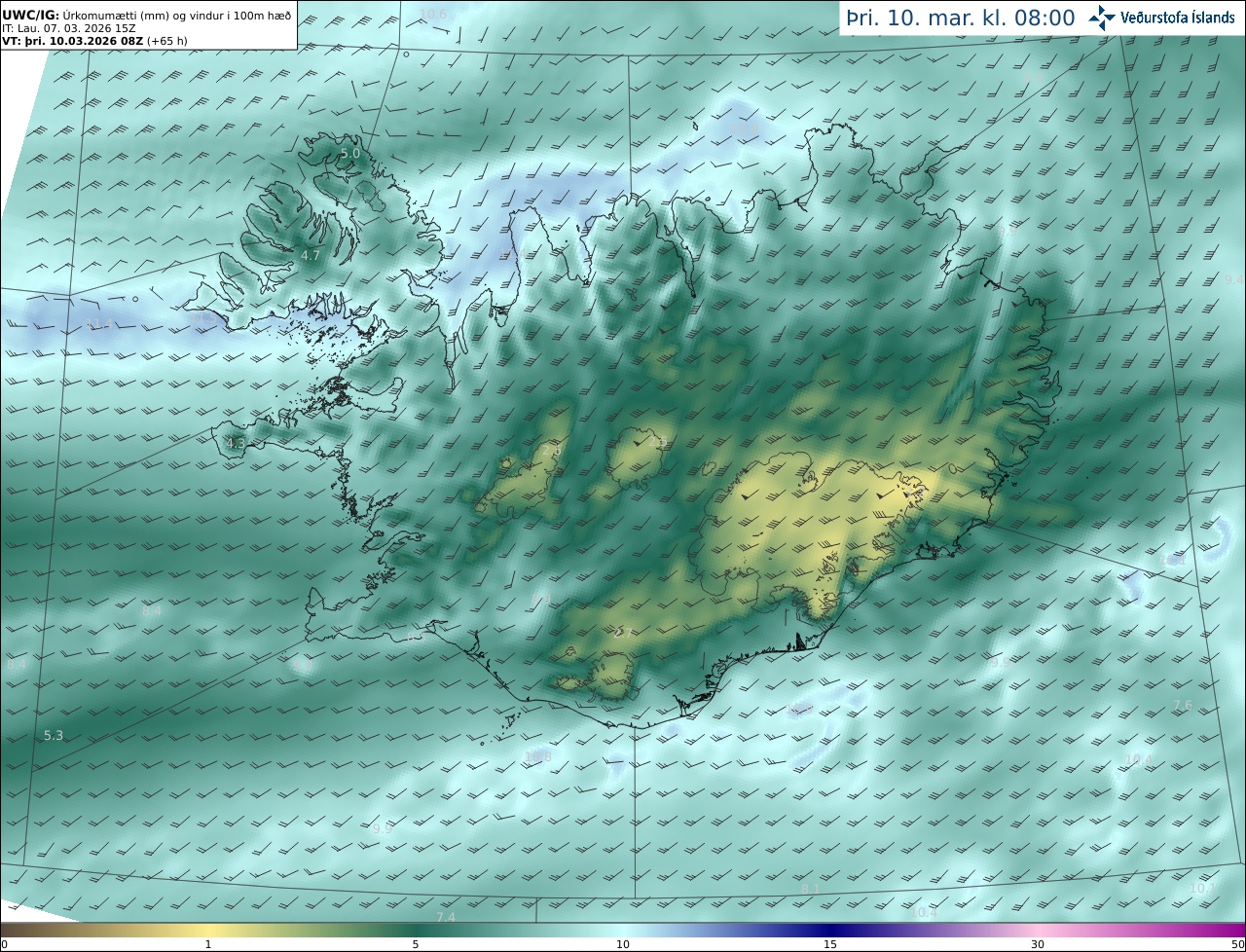The width and height of the screenshot is (1246, 952).
Task: Click the '4.3' value label on the map
Action: pyautogui.click(x=236, y=444)
